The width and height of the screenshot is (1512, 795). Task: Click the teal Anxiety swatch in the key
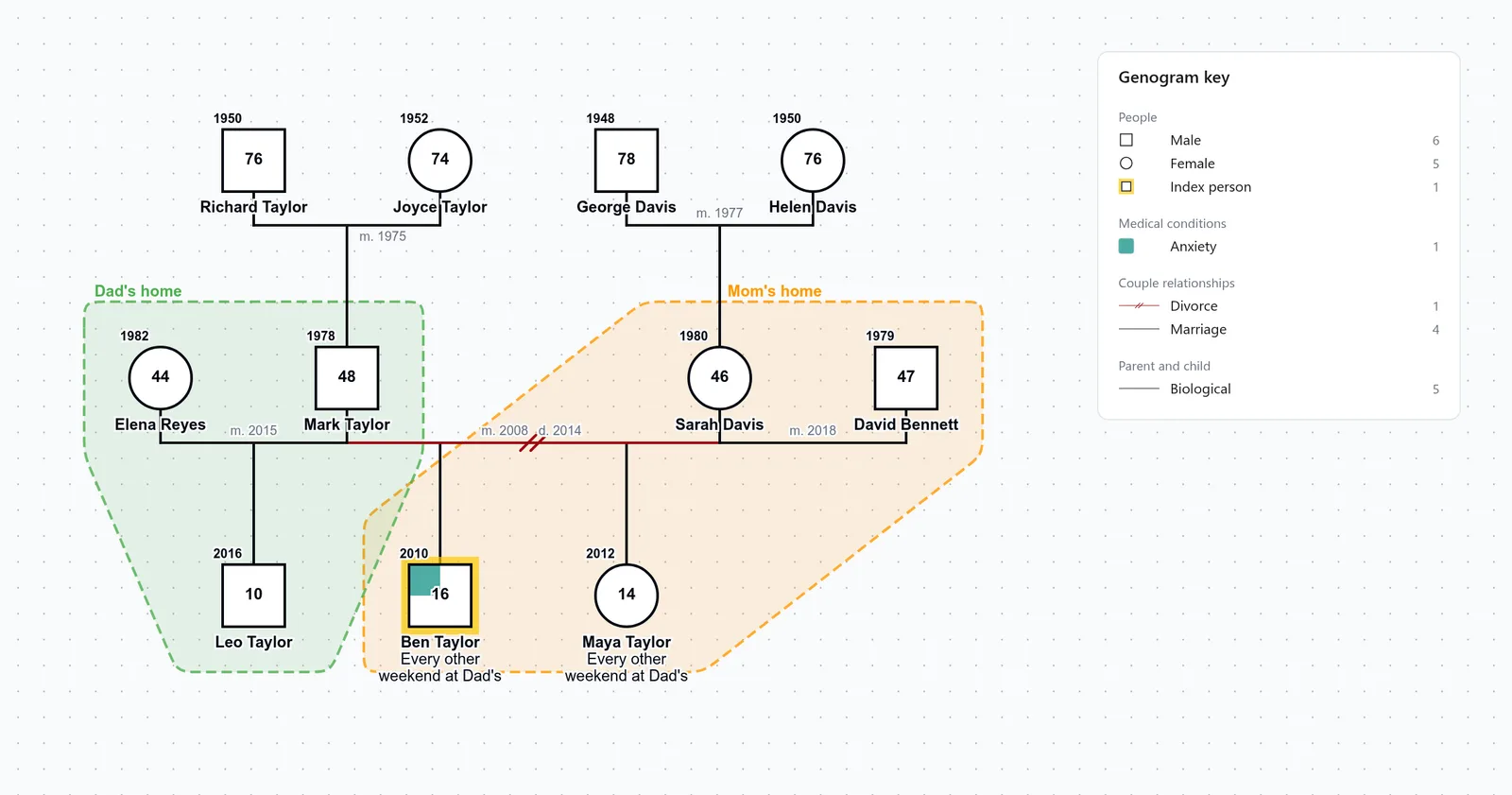[x=1126, y=247]
